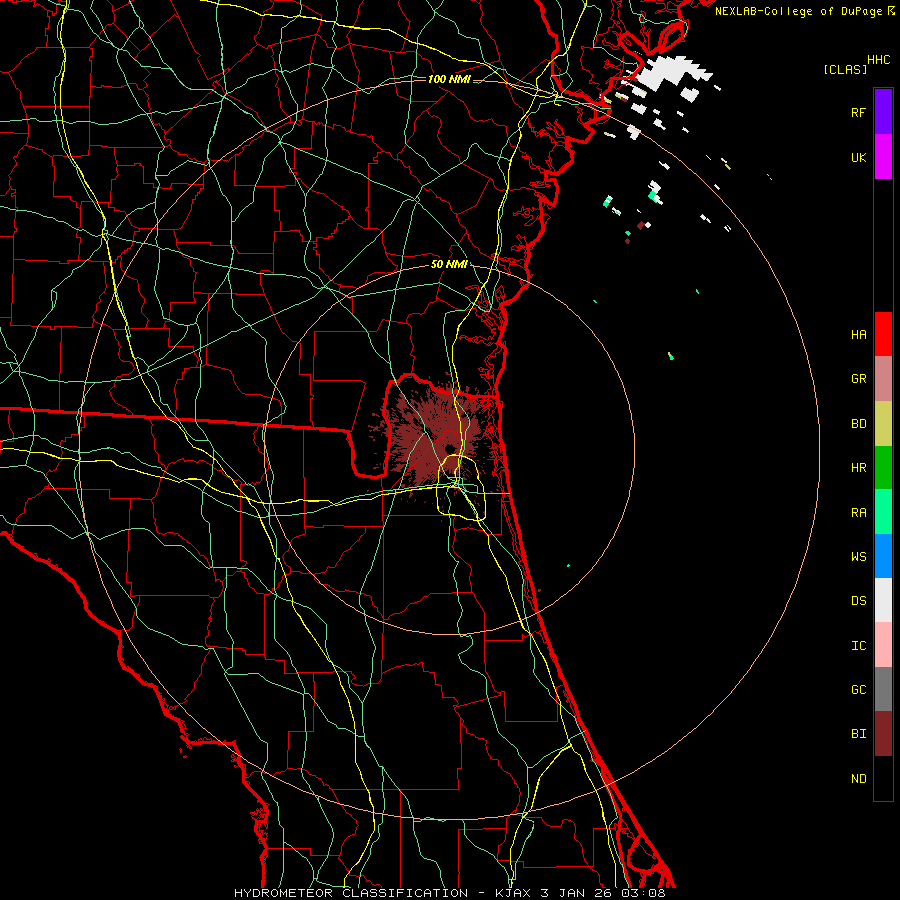Click the HR legend label
Screen dimensions: 900x900
858,468
